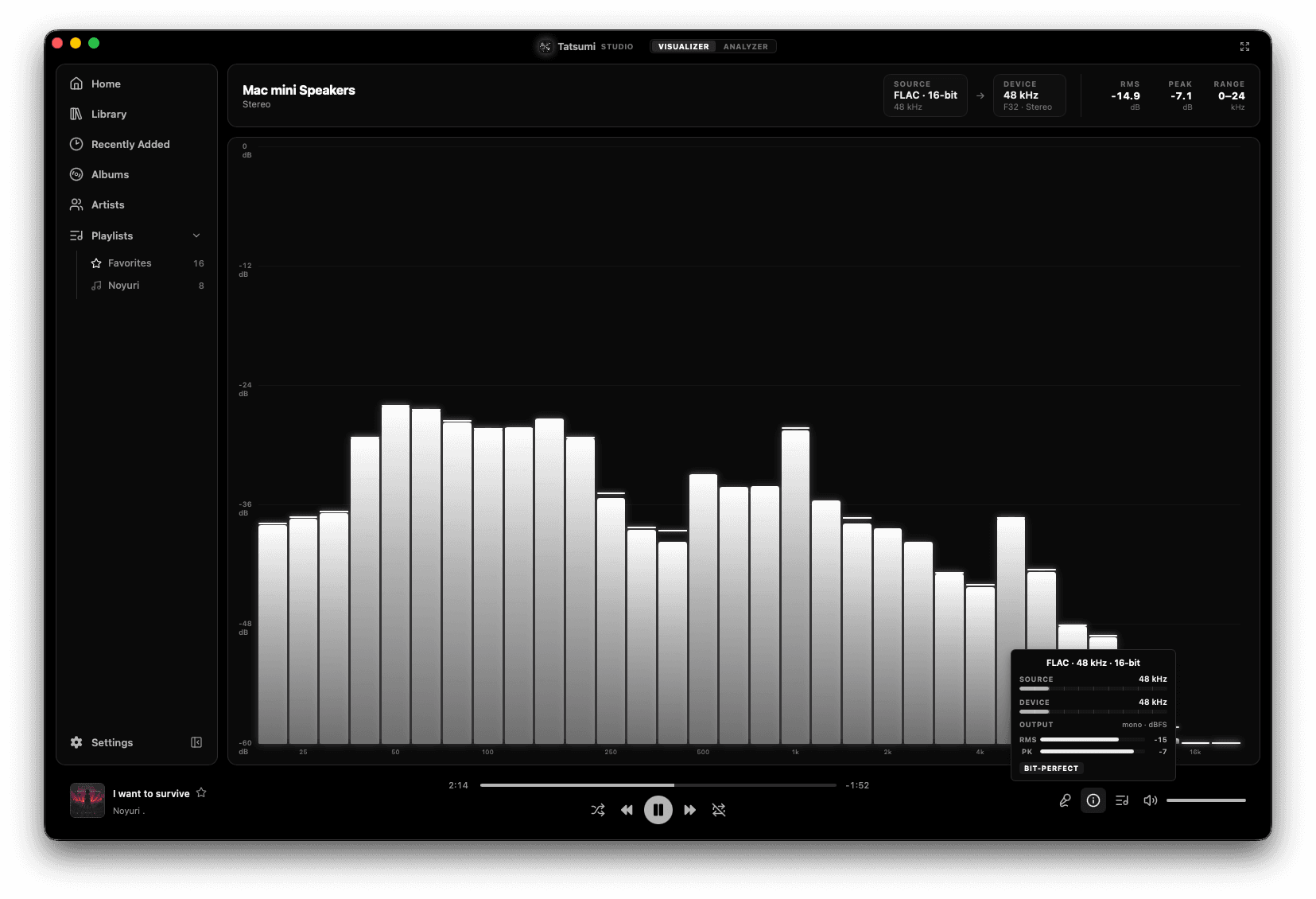
Task: Switch to the VISUALIZER tab
Action: [x=683, y=47]
